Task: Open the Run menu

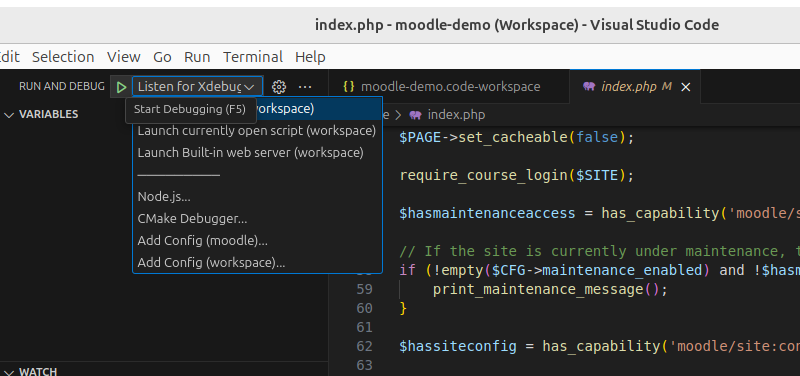Action: coord(197,57)
